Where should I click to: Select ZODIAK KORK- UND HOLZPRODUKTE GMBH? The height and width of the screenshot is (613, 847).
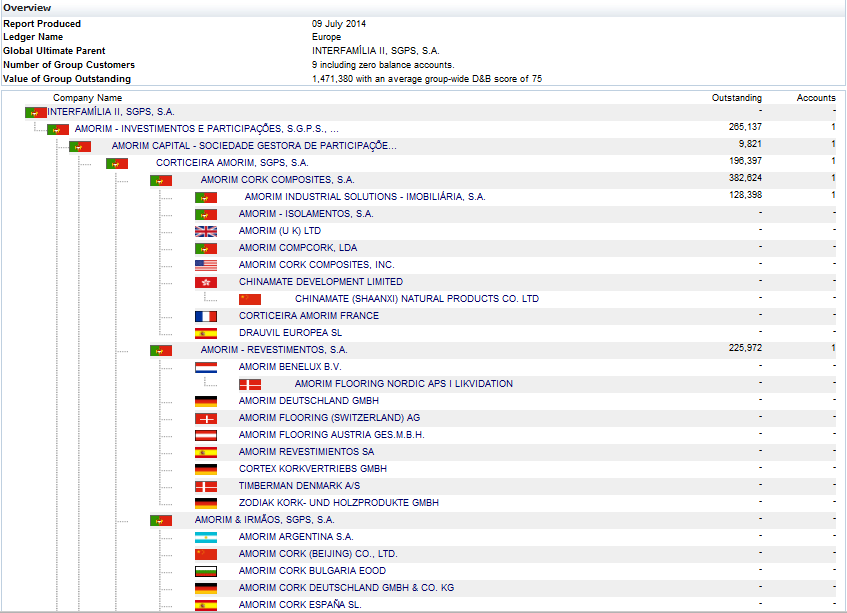339,503
